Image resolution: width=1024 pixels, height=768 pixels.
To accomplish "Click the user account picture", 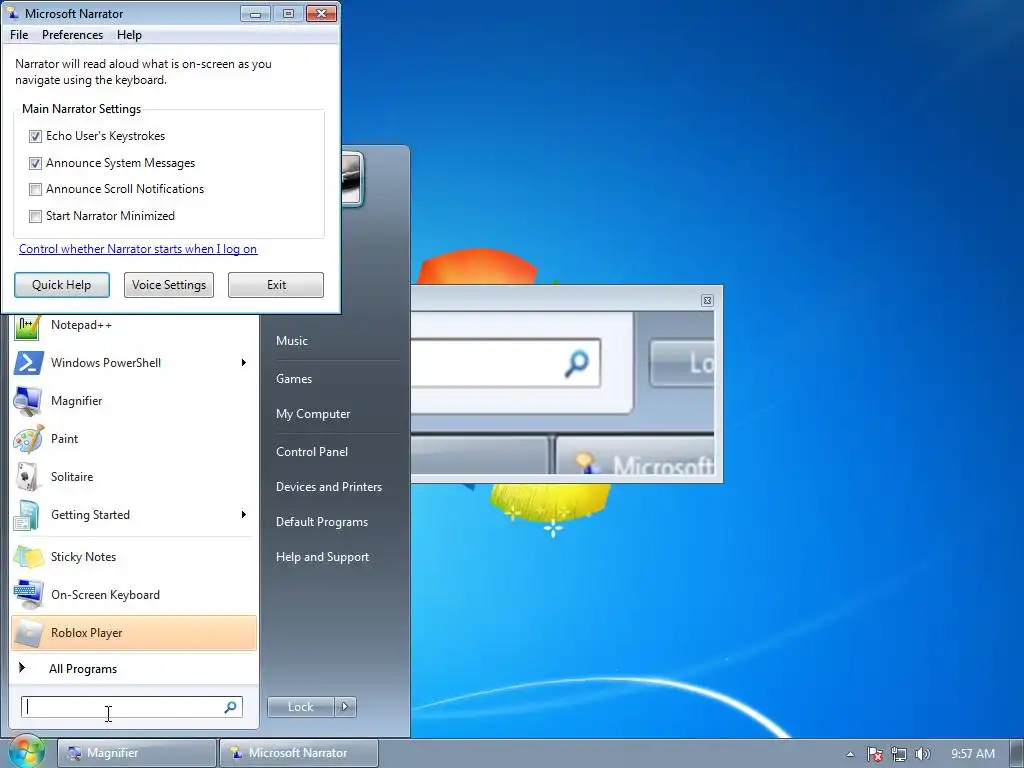I will (351, 180).
